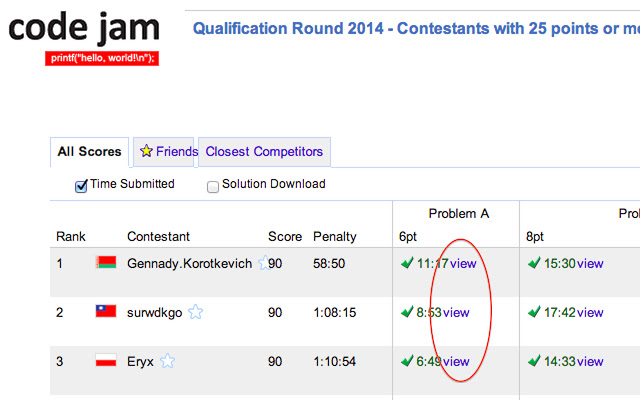Click the Poland flag beside Eryx
The height and width of the screenshot is (400, 640).
coord(105,361)
